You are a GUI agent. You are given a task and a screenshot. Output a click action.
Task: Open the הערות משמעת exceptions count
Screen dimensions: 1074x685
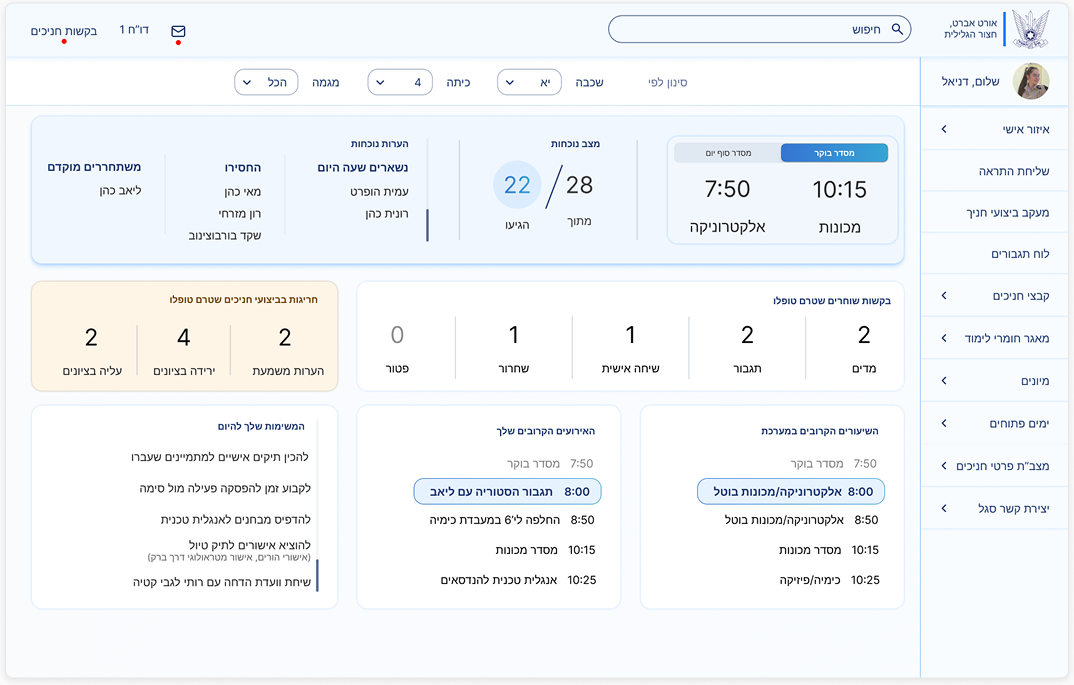point(285,337)
